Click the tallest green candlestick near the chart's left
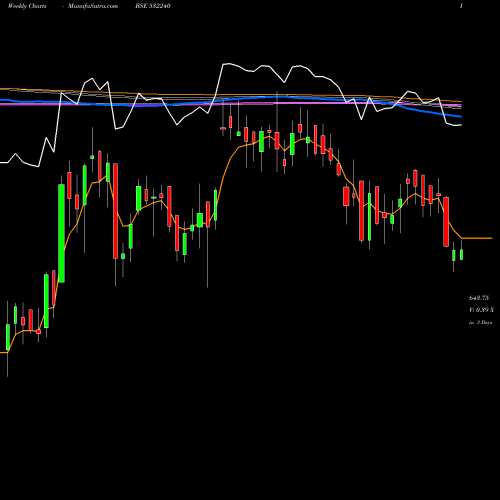 click(61, 233)
